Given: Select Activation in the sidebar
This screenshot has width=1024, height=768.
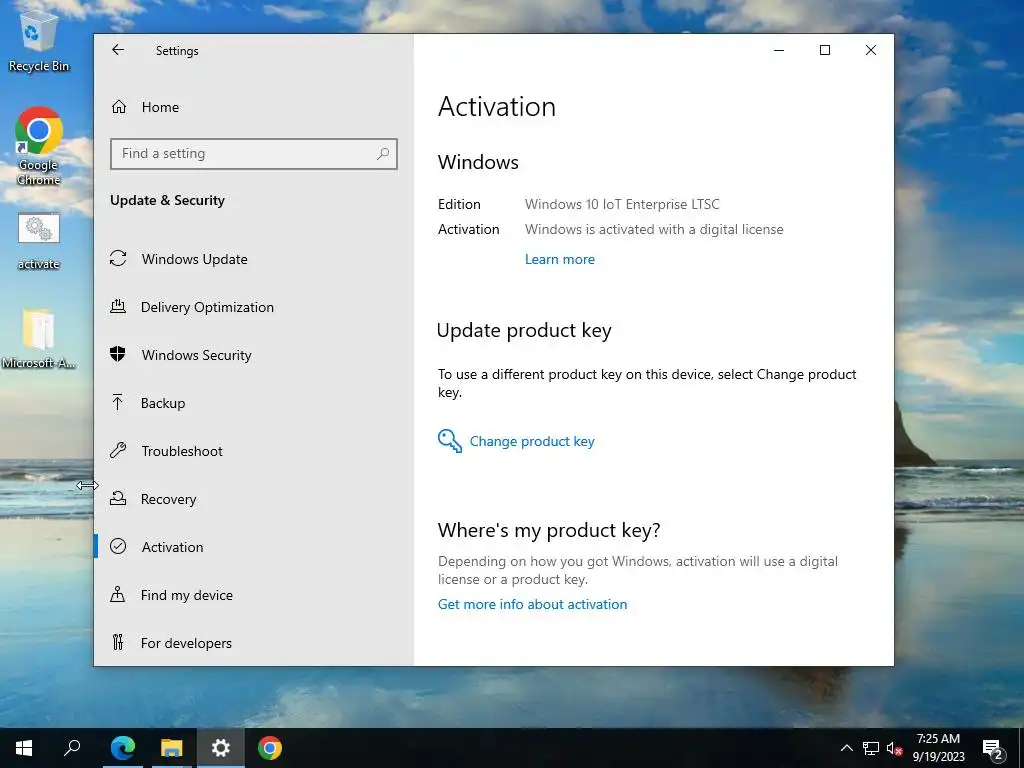Looking at the screenshot, I should [172, 547].
